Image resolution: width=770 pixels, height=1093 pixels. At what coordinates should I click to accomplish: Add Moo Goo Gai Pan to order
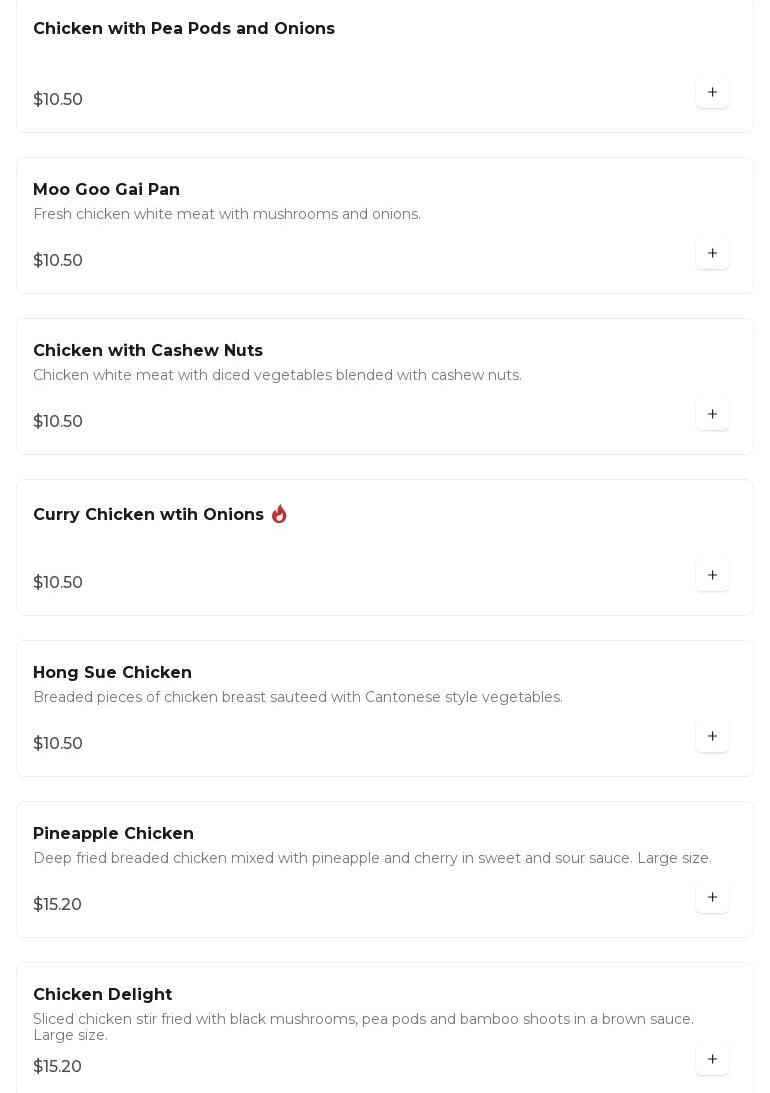tap(712, 253)
